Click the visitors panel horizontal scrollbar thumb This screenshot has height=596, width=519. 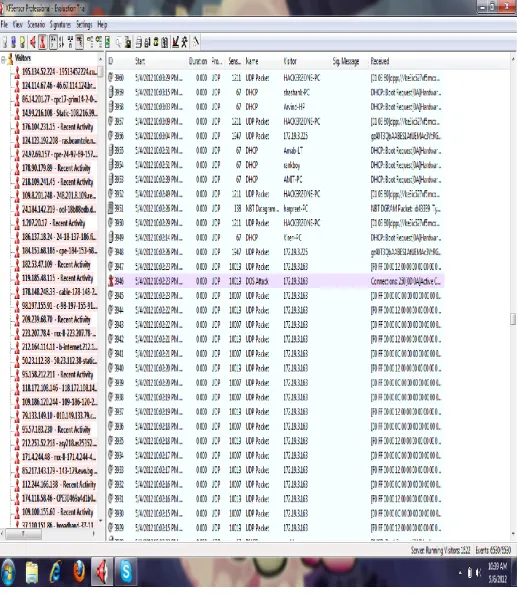coord(24,534)
